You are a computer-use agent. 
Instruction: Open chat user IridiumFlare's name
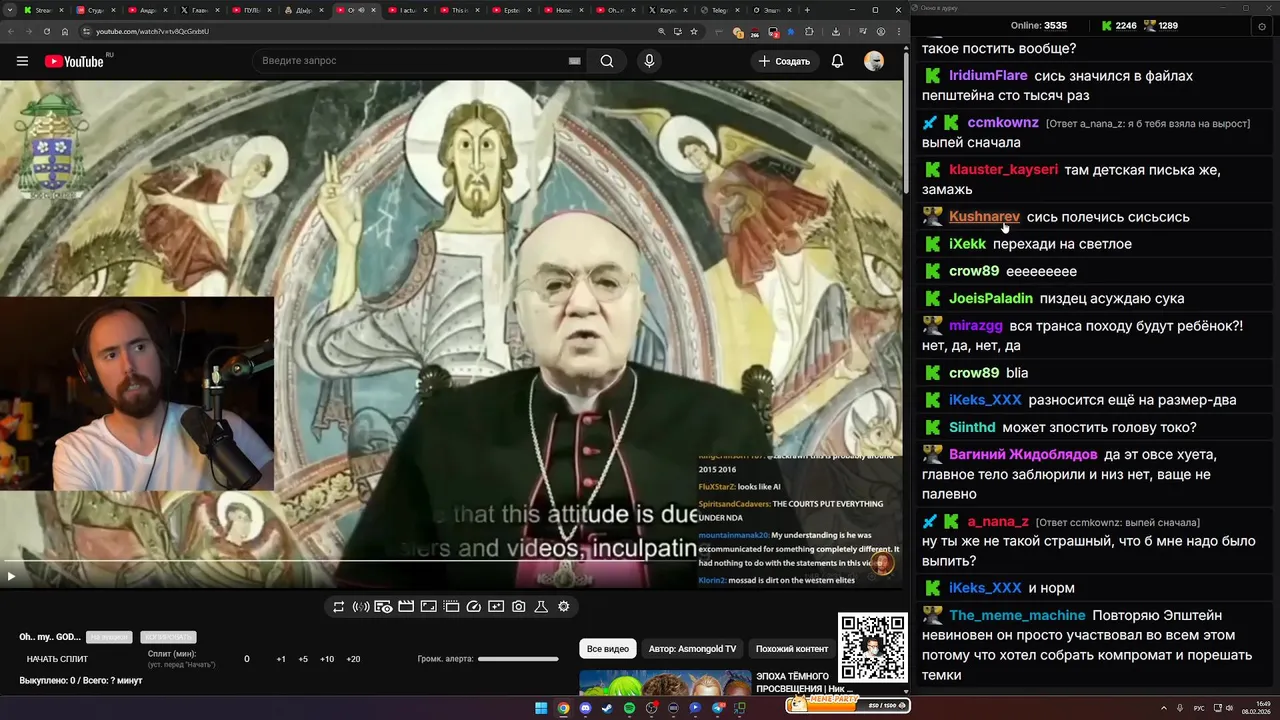[988, 76]
